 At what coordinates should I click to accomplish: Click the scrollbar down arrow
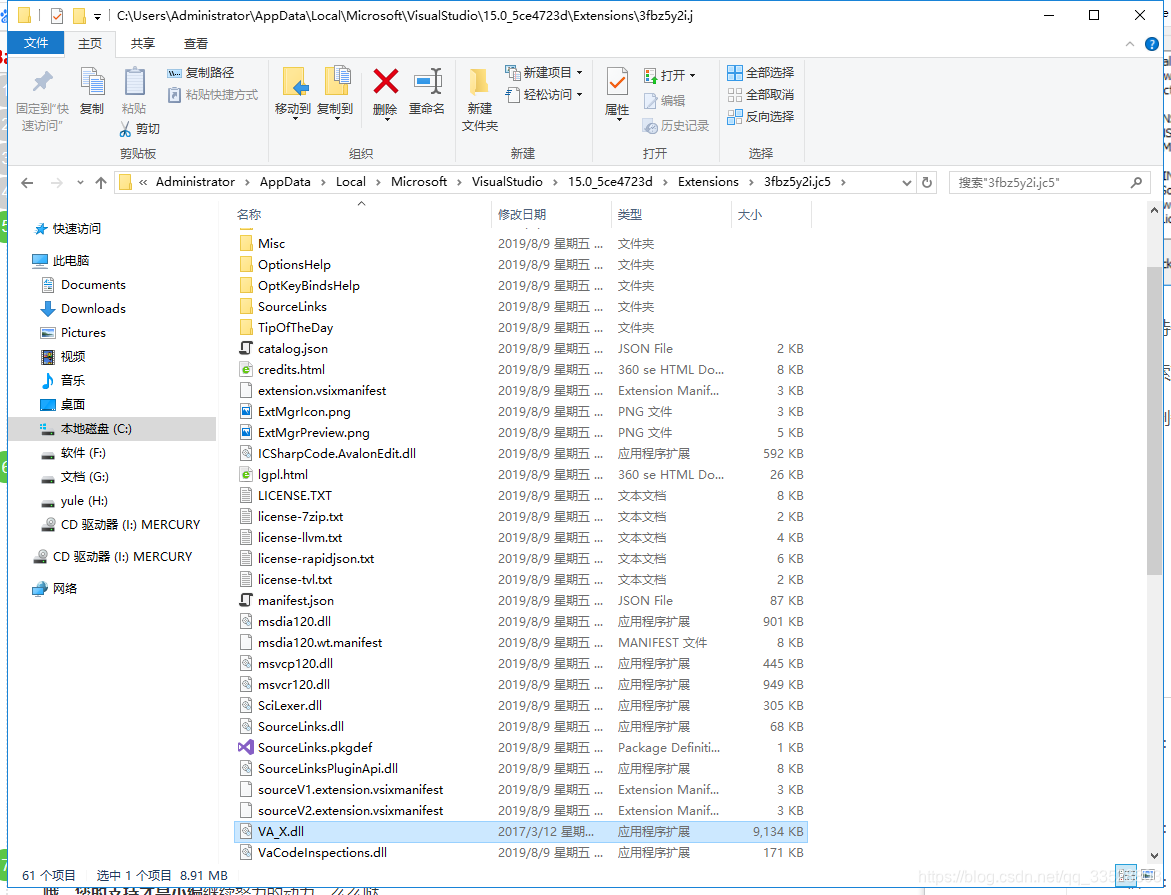click(x=1155, y=856)
